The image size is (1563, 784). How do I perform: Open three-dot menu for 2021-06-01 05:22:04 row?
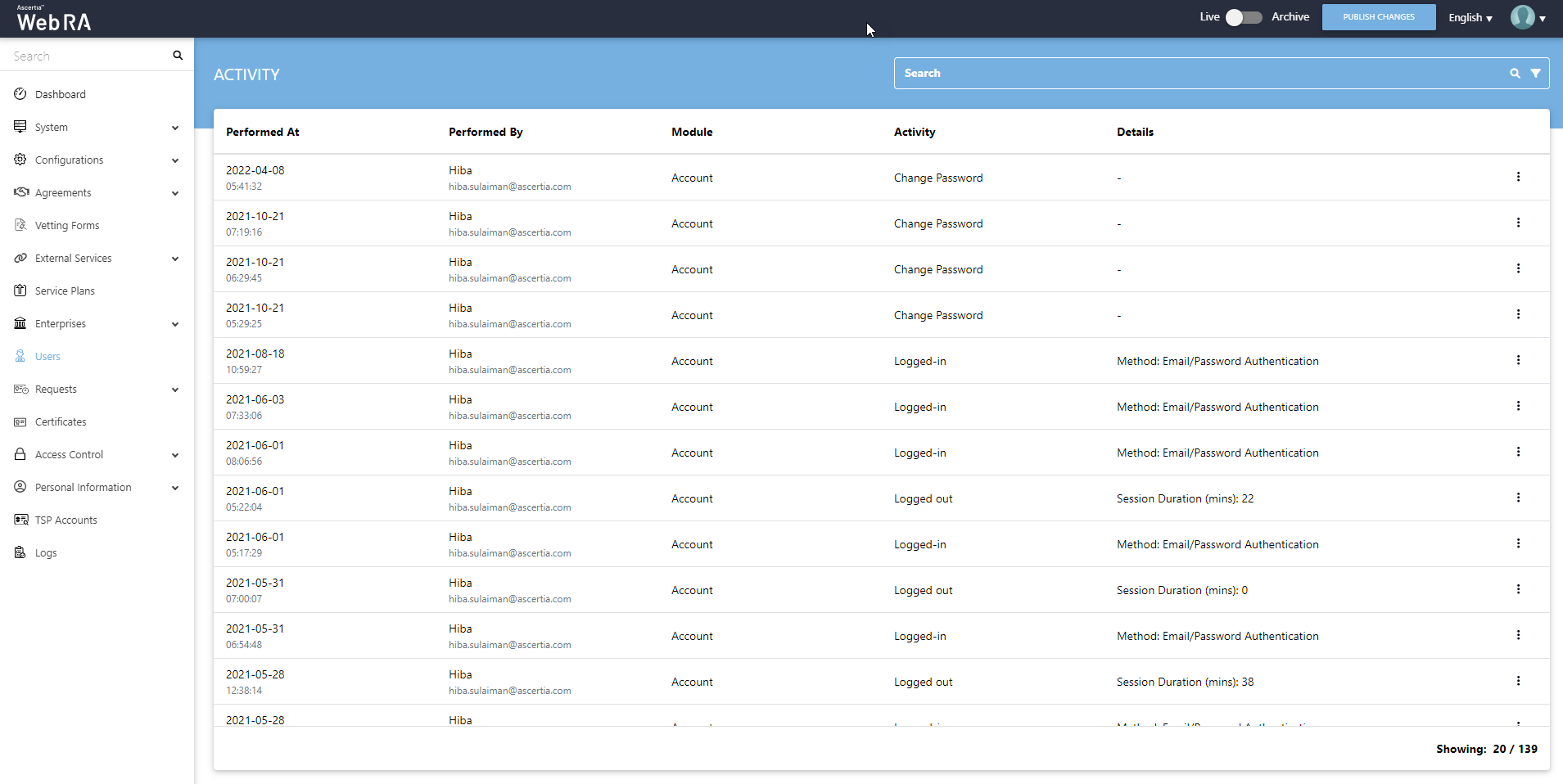click(x=1518, y=498)
